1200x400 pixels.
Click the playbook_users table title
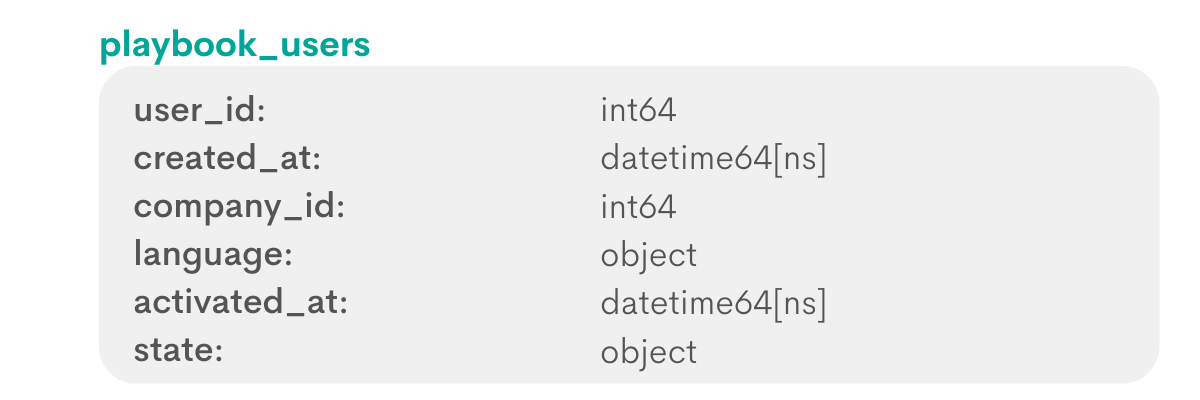[x=235, y=46]
